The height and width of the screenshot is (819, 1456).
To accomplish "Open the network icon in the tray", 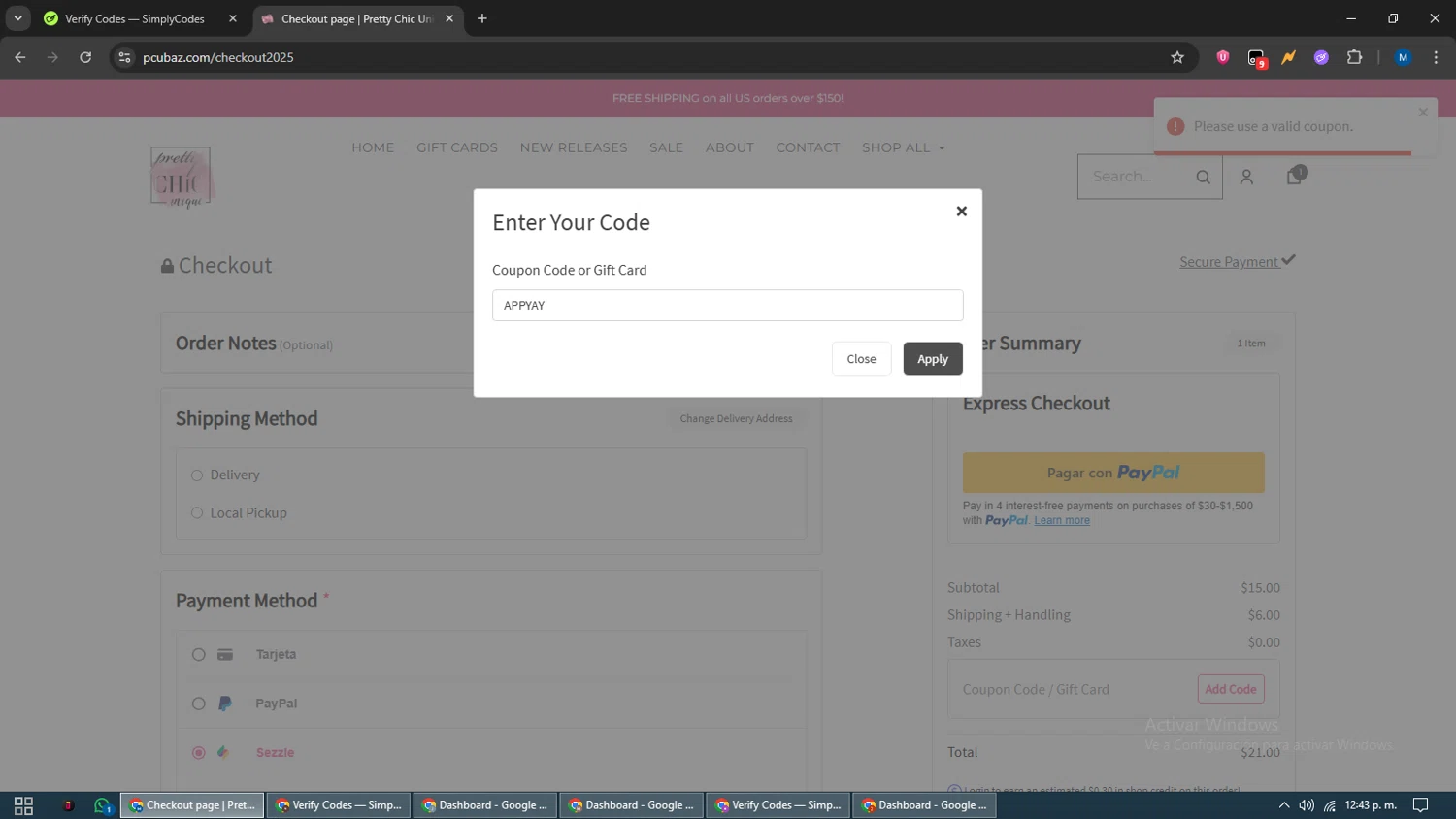I will coord(1330,805).
